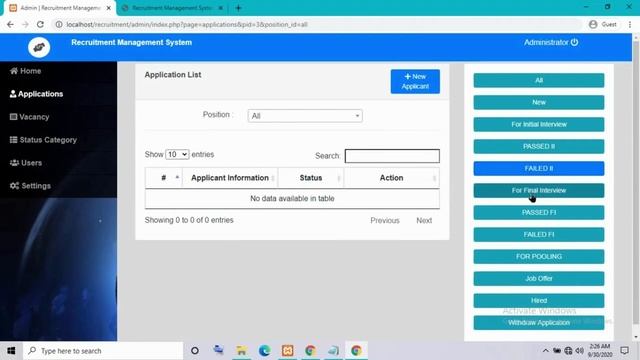
Task: Open Status Category in sidebar
Action: point(43,140)
